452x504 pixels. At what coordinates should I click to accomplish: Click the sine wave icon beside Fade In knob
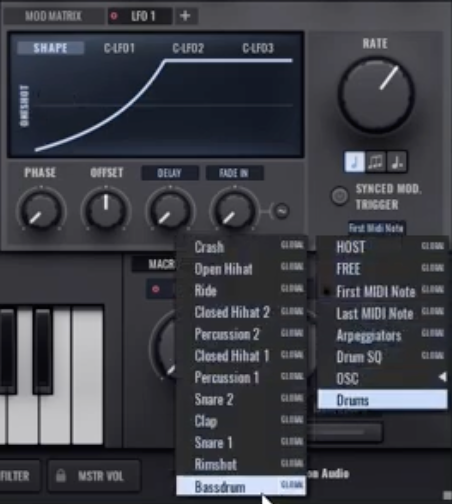pyautogui.click(x=282, y=211)
